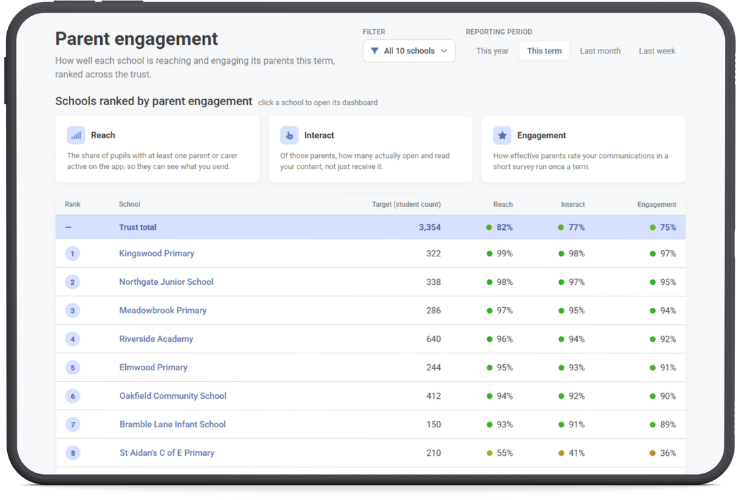Screen dimensions: 740x500
Task: Open Riverside Academy dashboard
Action: [x=156, y=339]
